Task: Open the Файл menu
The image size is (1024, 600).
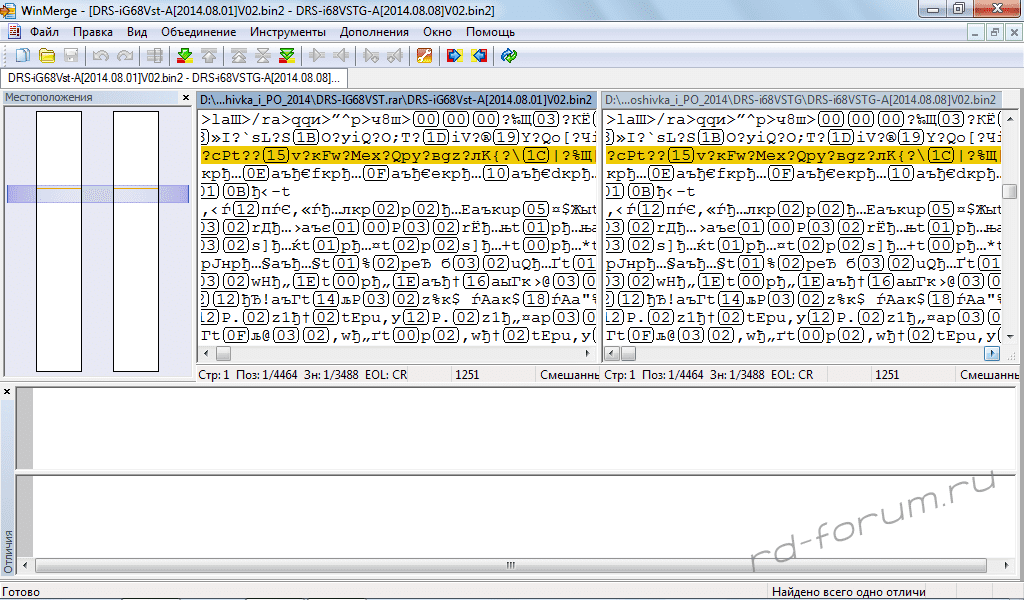Action: tap(44, 32)
